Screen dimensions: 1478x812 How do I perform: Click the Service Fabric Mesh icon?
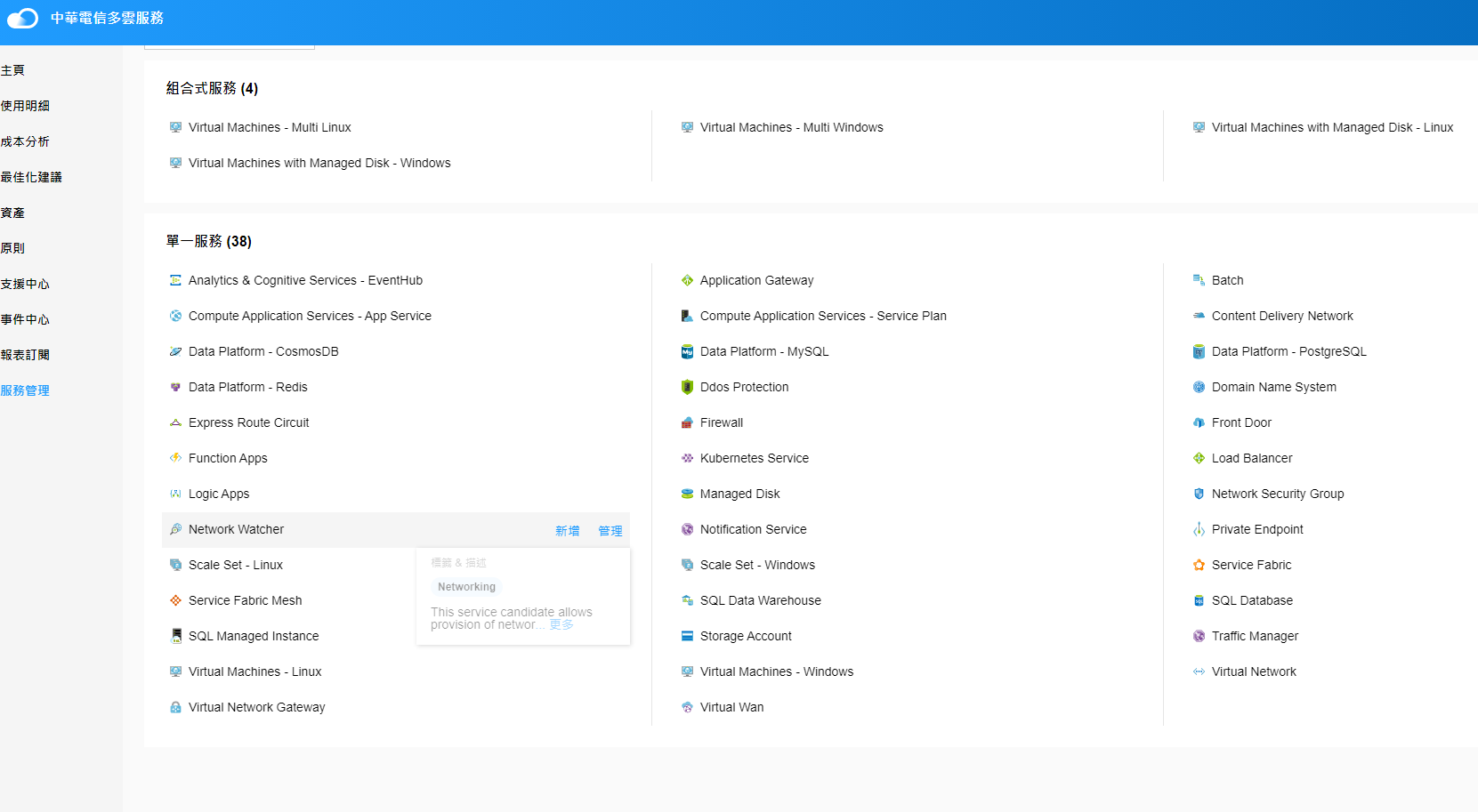click(175, 600)
